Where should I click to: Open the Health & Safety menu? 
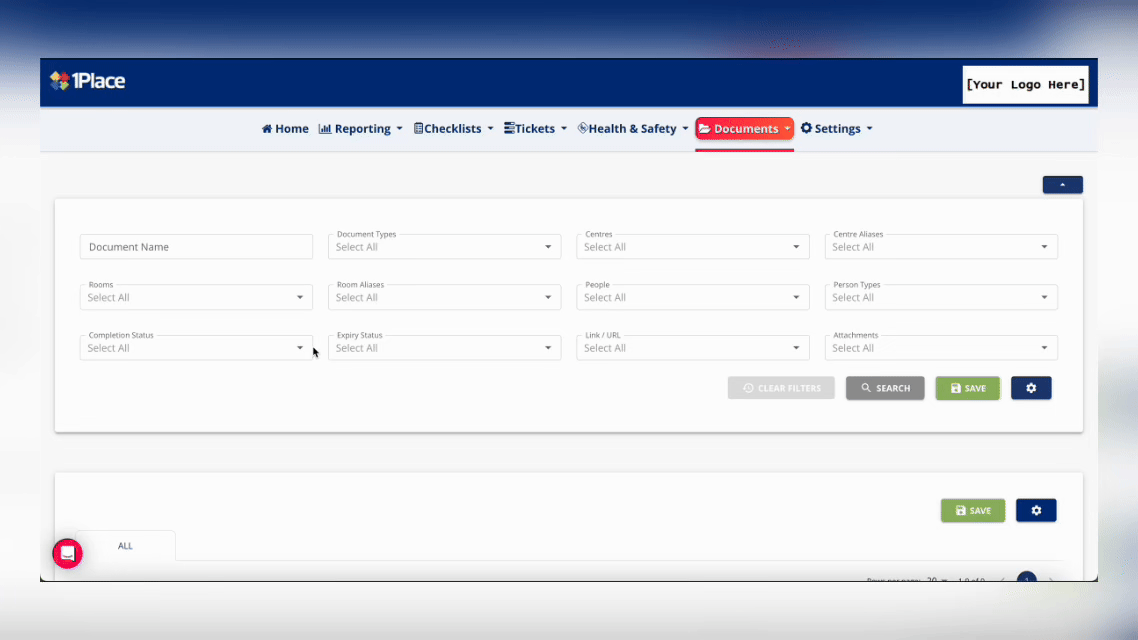click(x=633, y=129)
